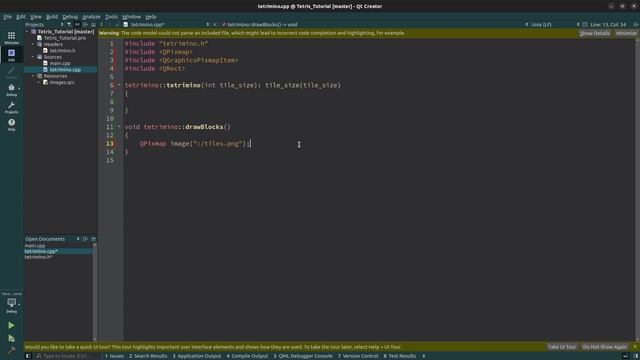The height and width of the screenshot is (360, 640).
Task: Click the Take UI Tour button
Action: 562,347
